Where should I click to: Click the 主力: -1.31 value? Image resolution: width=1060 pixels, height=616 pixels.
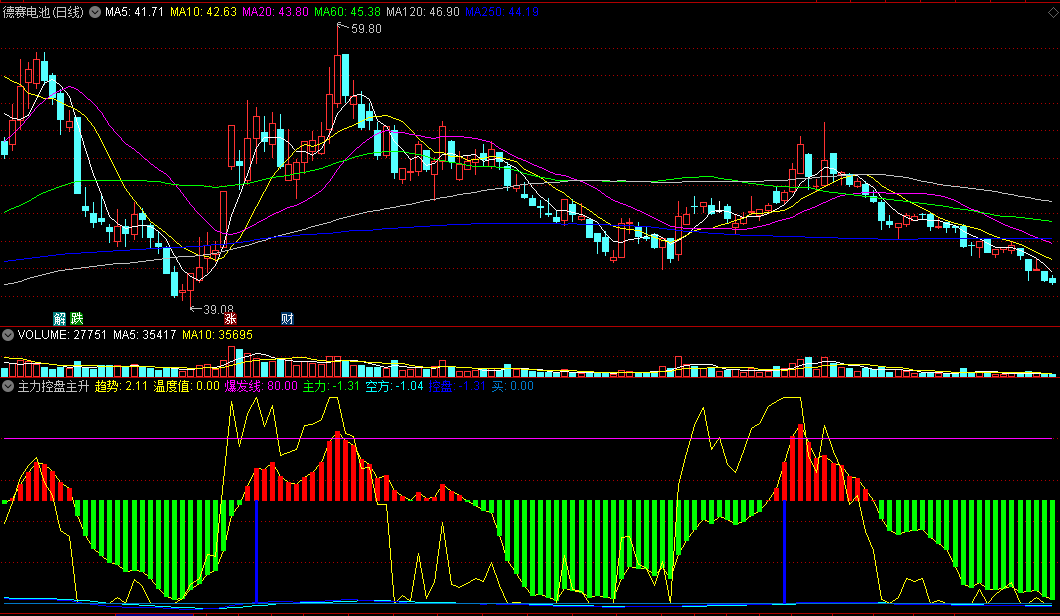tap(331, 386)
